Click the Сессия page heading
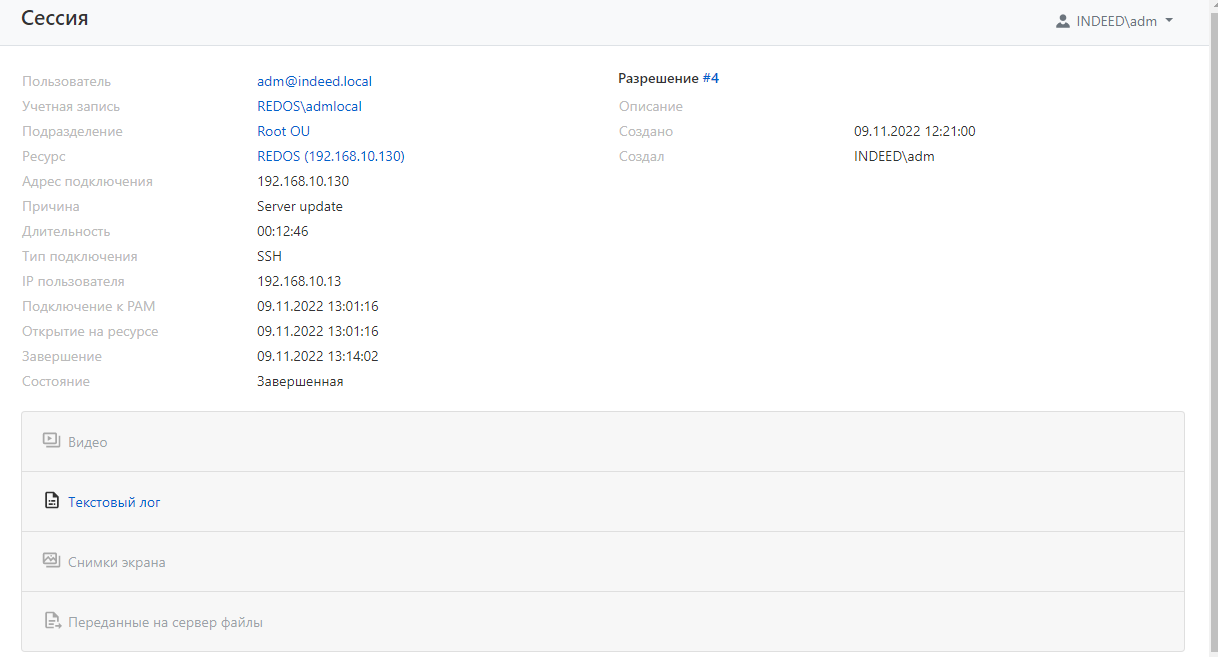This screenshot has height=657, width=1218. pos(55,18)
